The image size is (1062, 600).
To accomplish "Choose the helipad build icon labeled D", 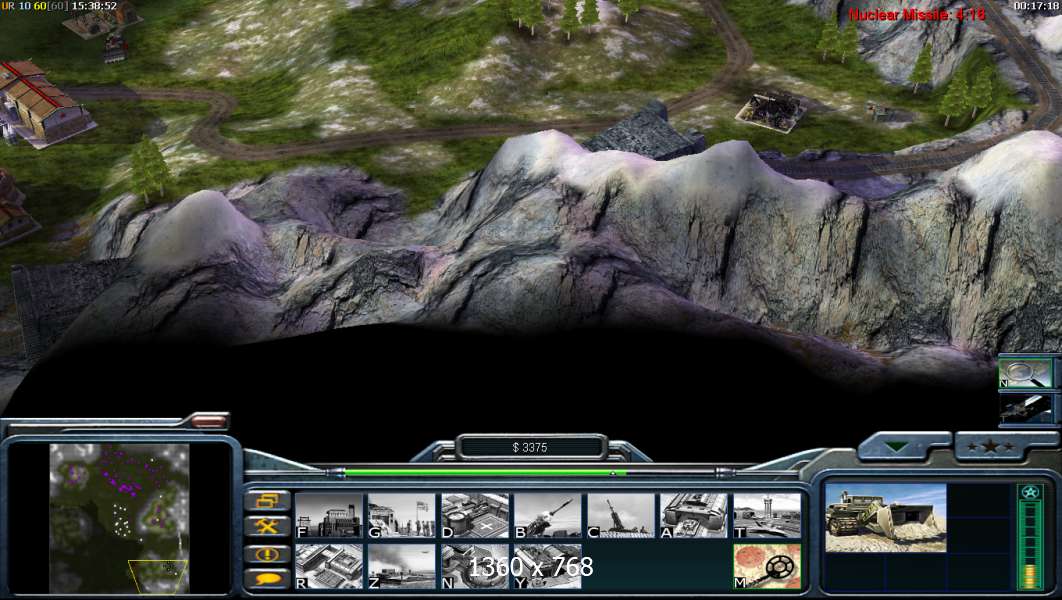I will point(474,515).
